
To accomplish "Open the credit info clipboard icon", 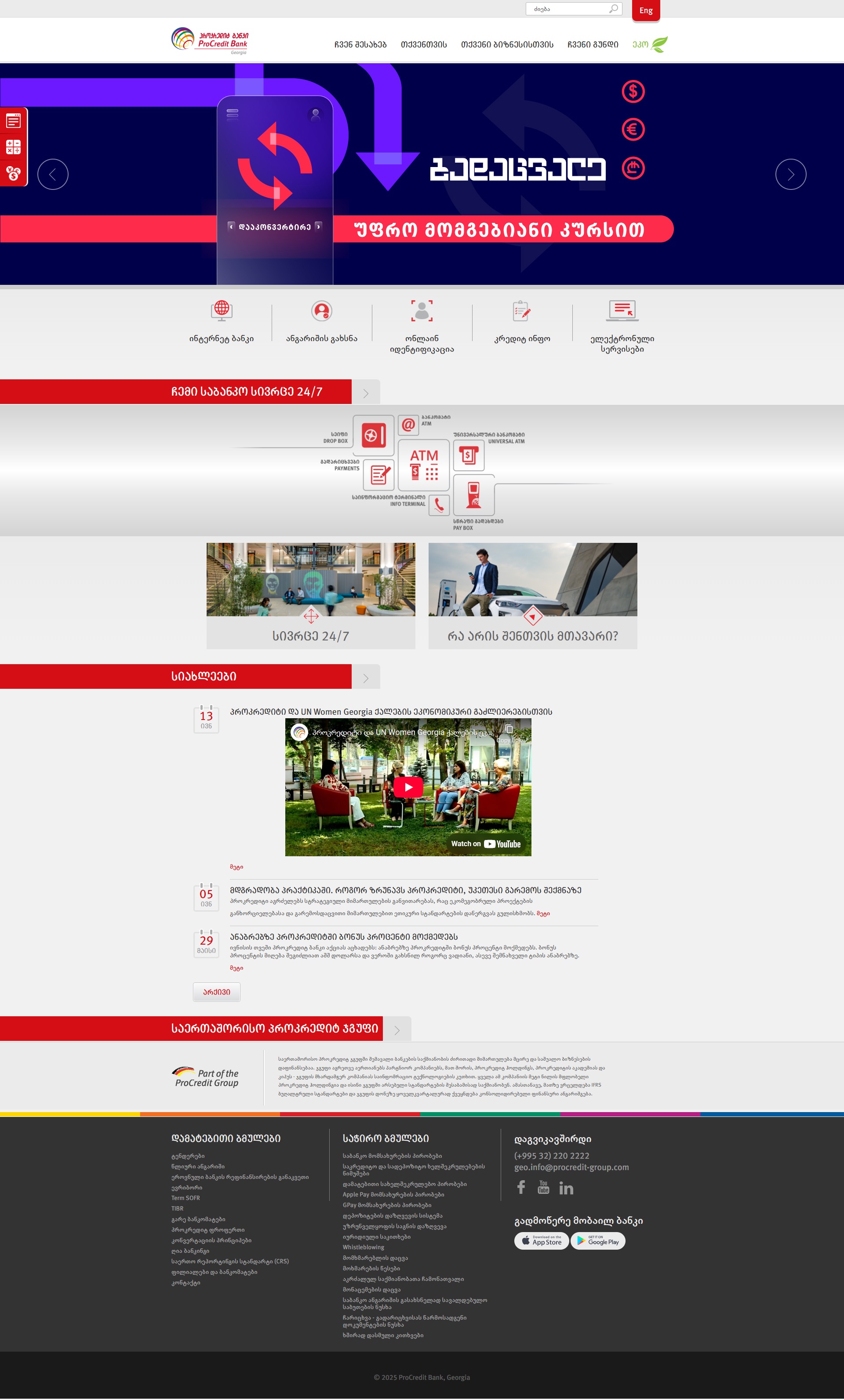I will 522,311.
